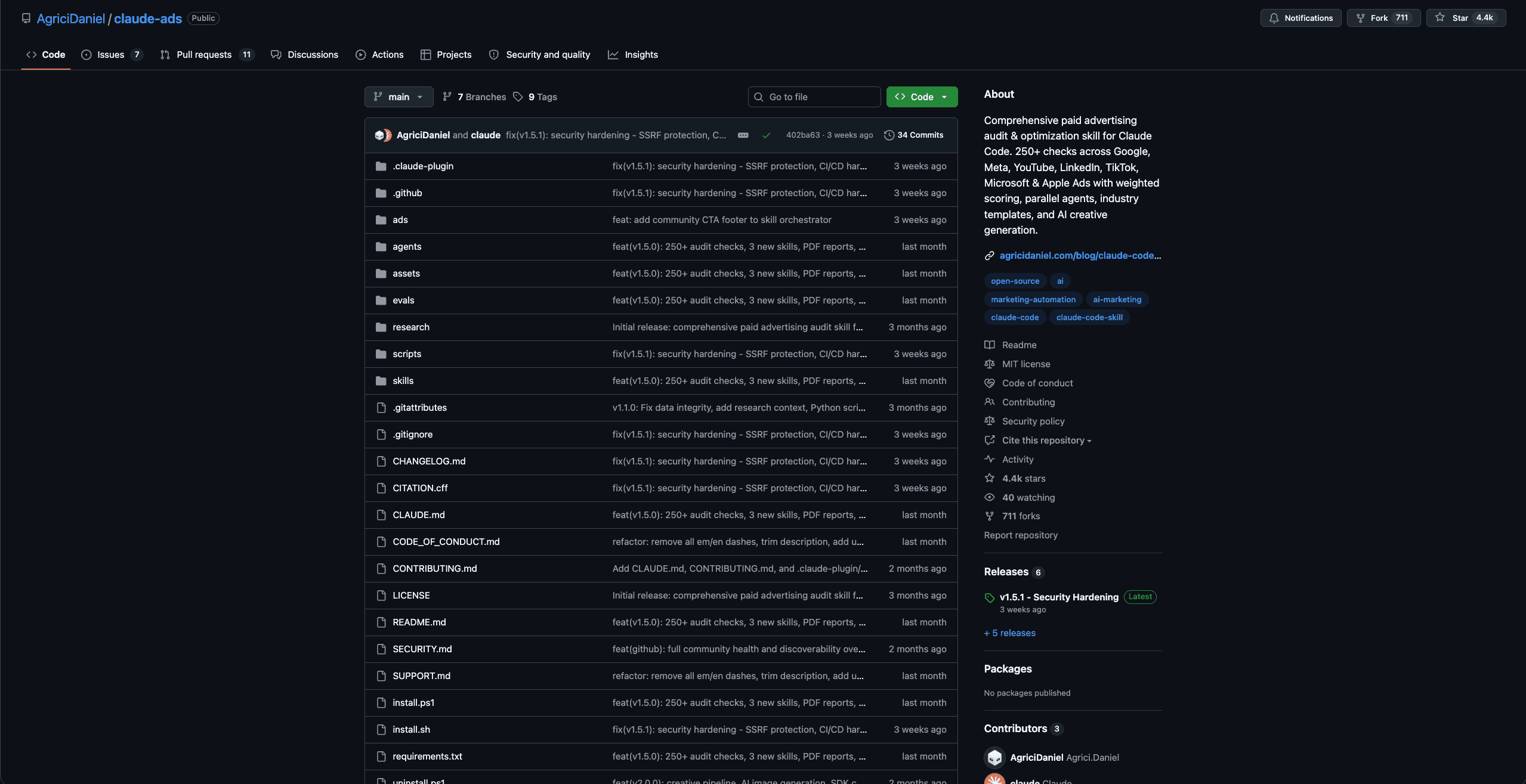Viewport: 1526px width, 784px height.
Task: Click the marketing-automation topic tag
Action: [x=1033, y=299]
